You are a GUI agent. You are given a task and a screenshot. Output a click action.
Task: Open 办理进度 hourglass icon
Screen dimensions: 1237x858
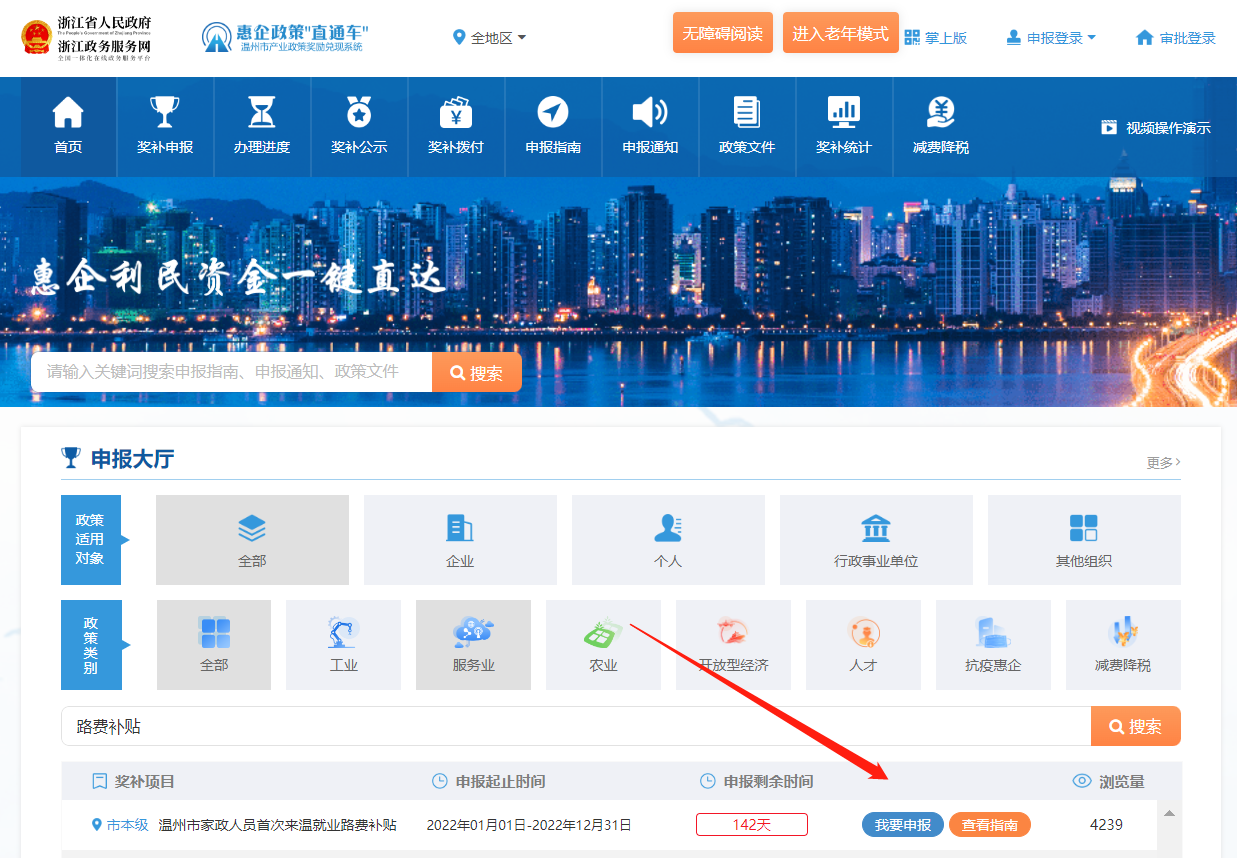[262, 112]
